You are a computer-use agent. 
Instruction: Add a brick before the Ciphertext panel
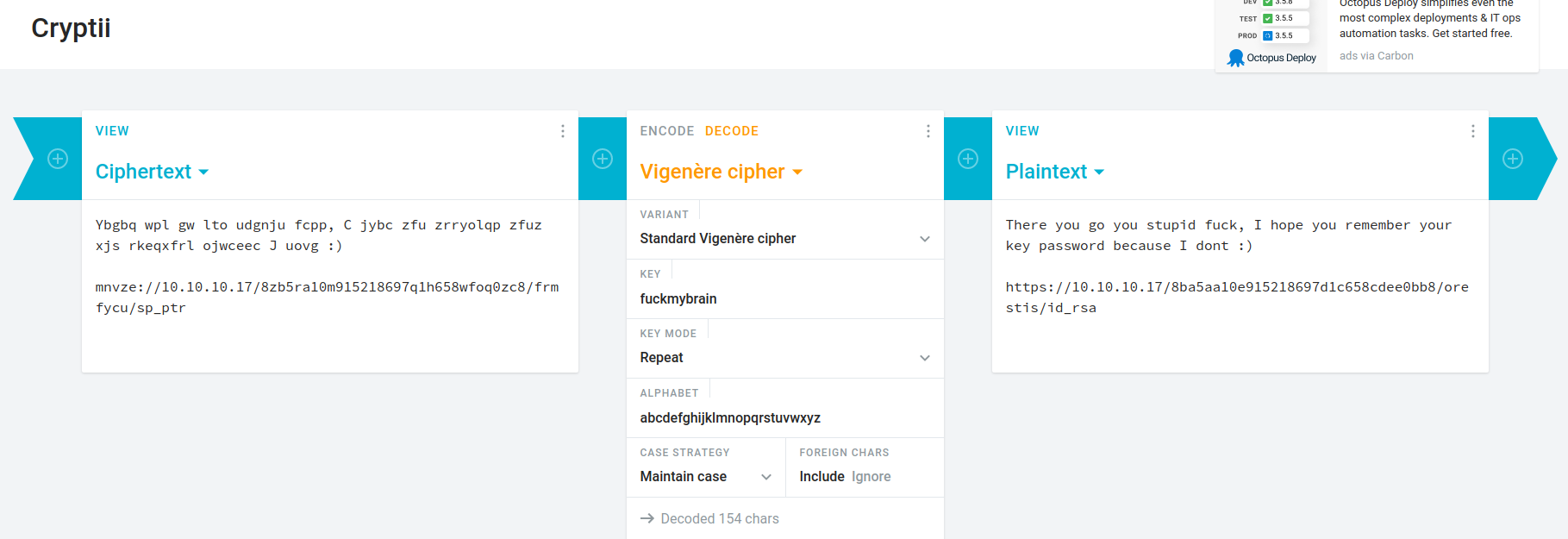[58, 159]
